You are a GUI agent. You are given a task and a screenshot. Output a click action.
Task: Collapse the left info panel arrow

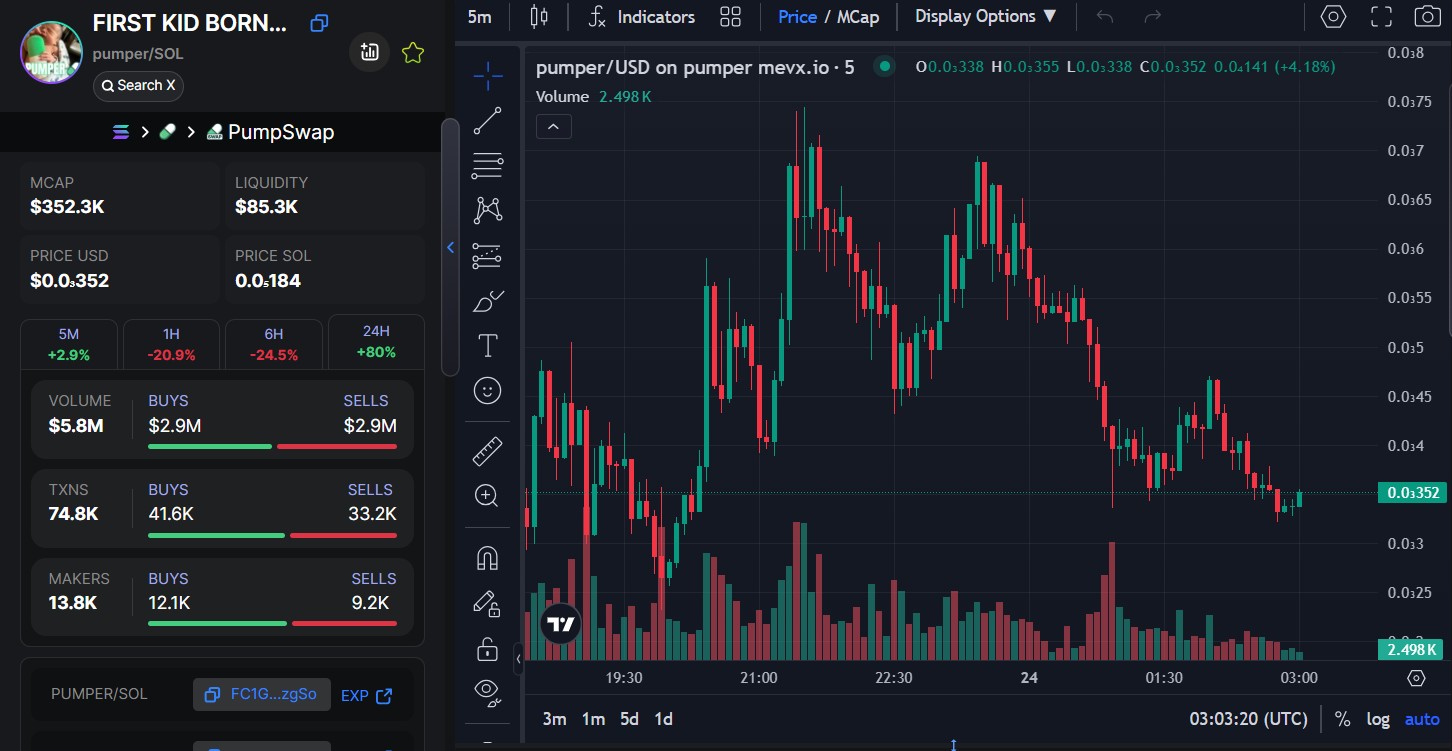pos(450,247)
